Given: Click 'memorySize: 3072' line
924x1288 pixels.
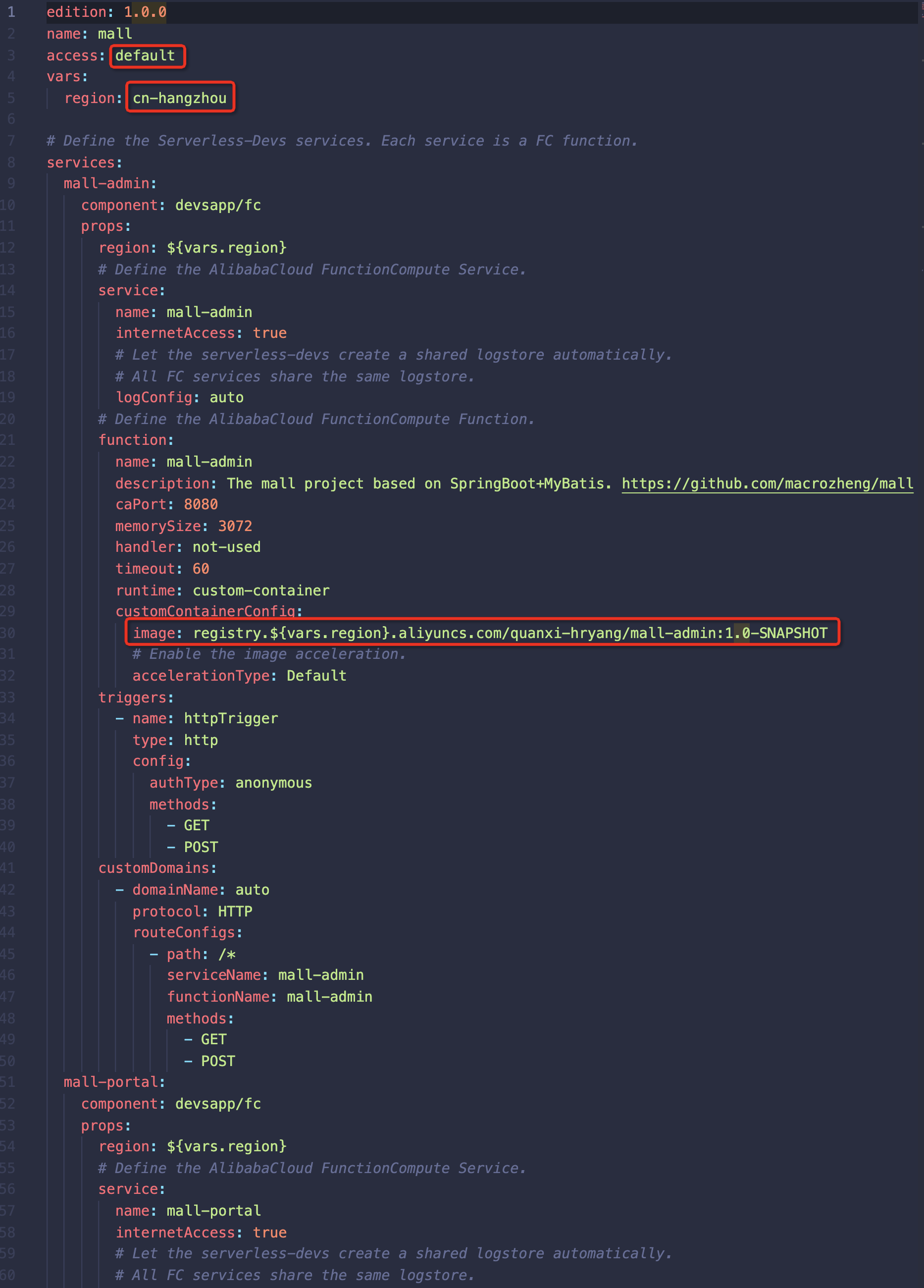Looking at the screenshot, I should (x=183, y=526).
